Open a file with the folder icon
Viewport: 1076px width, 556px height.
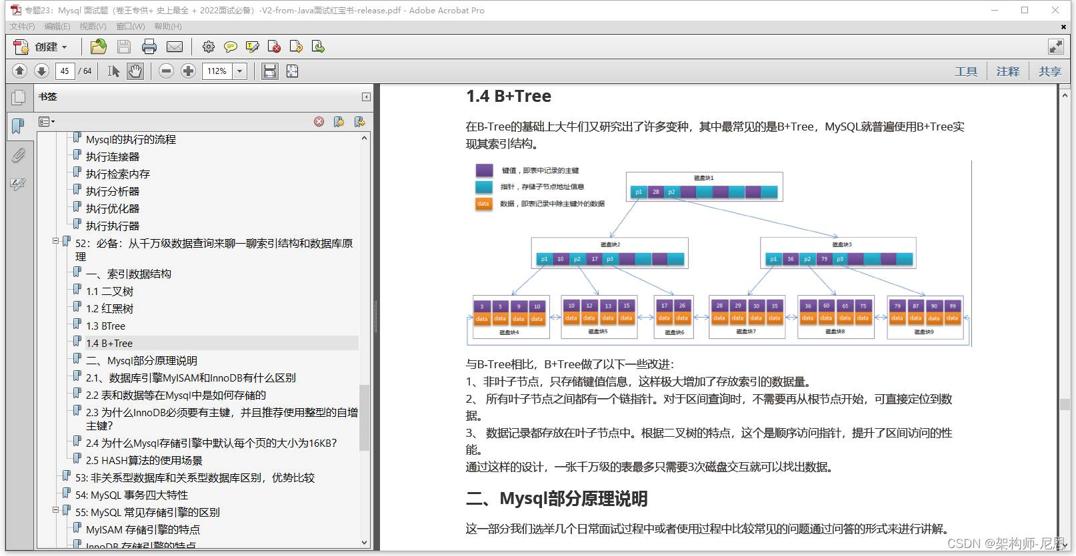[x=98, y=47]
